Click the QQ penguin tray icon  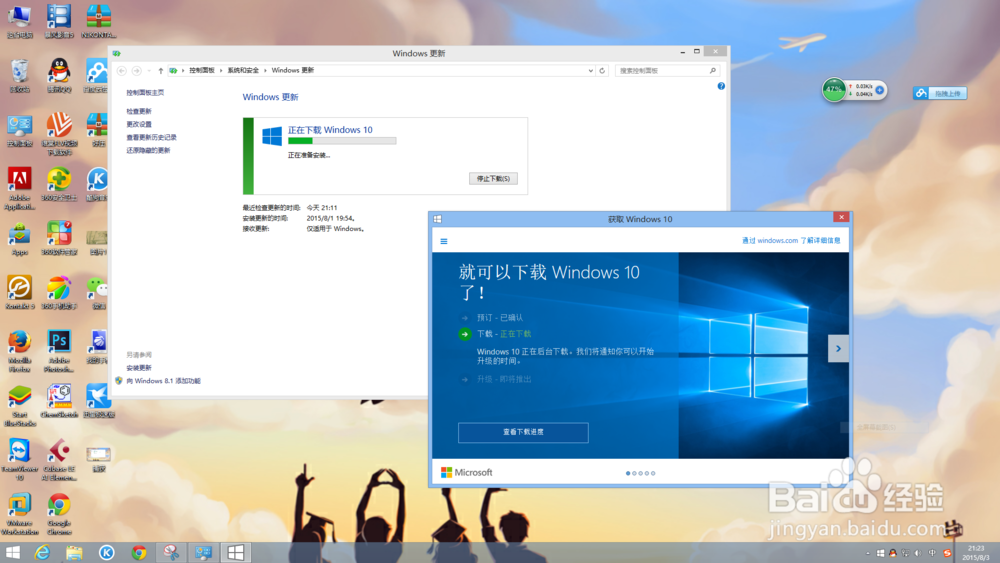[x=893, y=553]
